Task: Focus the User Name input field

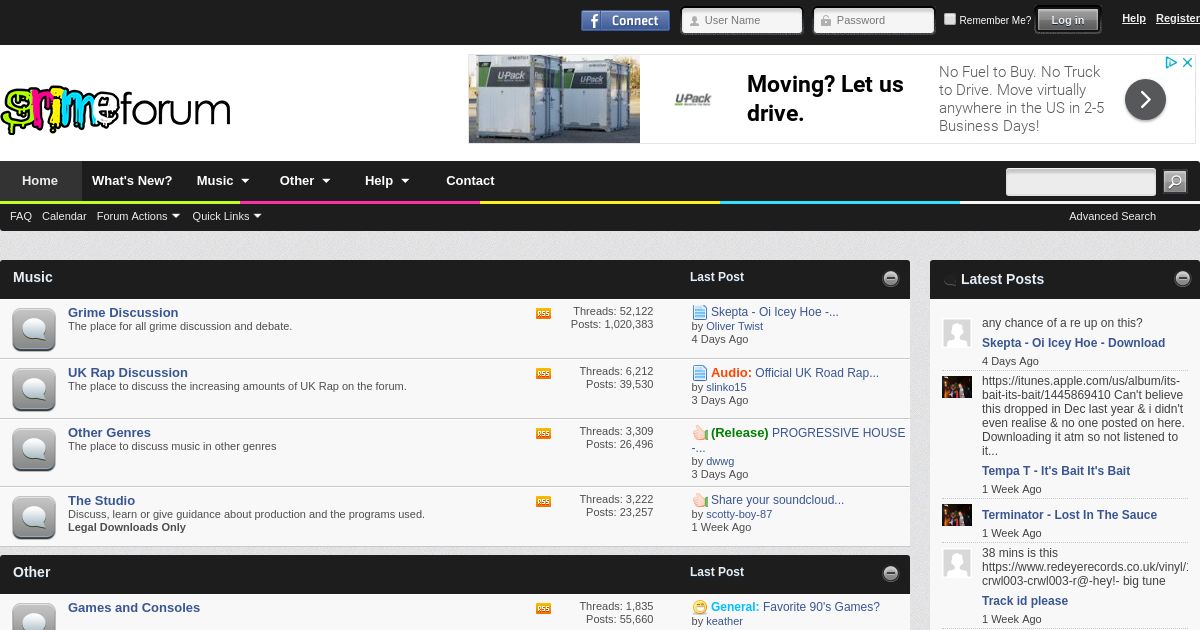Action: (742, 20)
